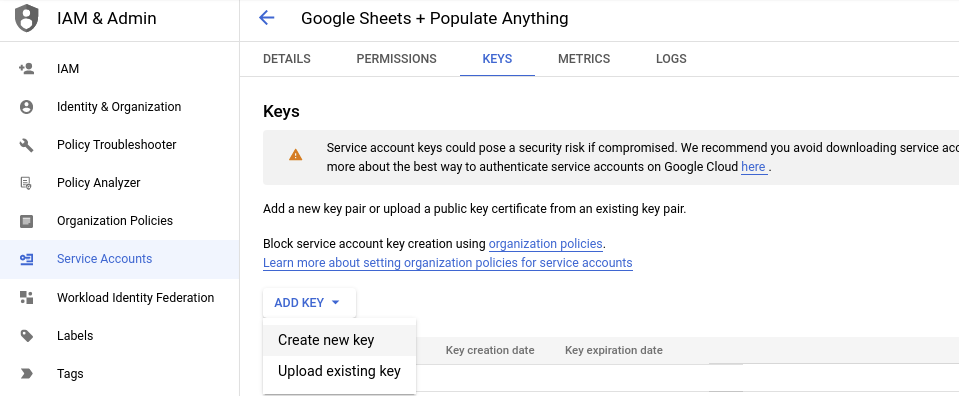Open the PERMISSIONS tab

(396, 59)
